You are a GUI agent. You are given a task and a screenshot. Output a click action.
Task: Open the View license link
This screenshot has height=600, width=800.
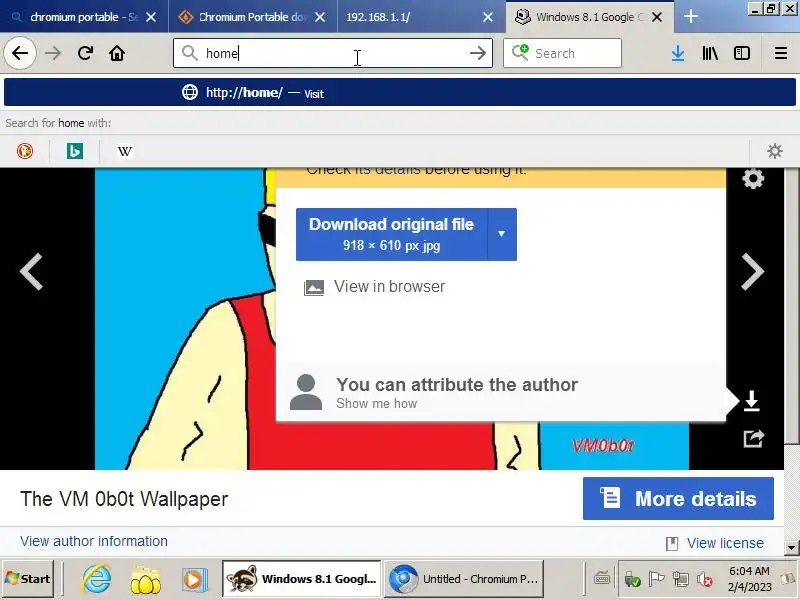click(x=725, y=543)
